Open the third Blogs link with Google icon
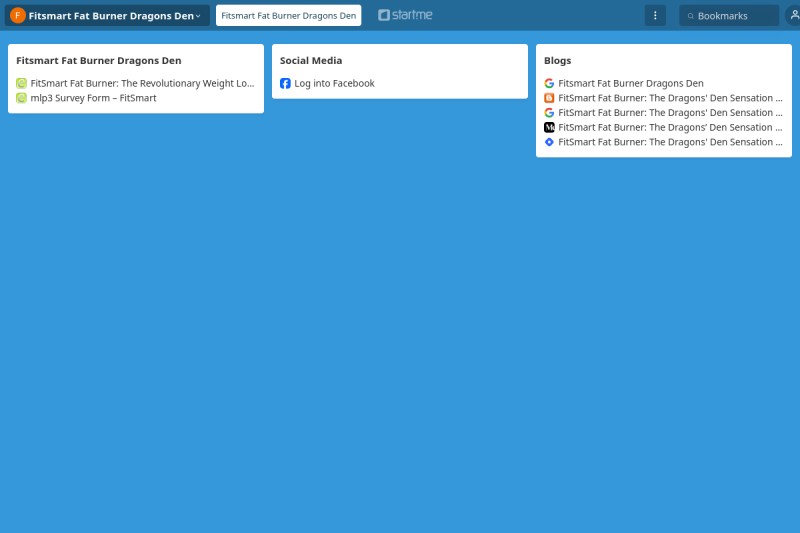This screenshot has height=533, width=800. (x=670, y=113)
